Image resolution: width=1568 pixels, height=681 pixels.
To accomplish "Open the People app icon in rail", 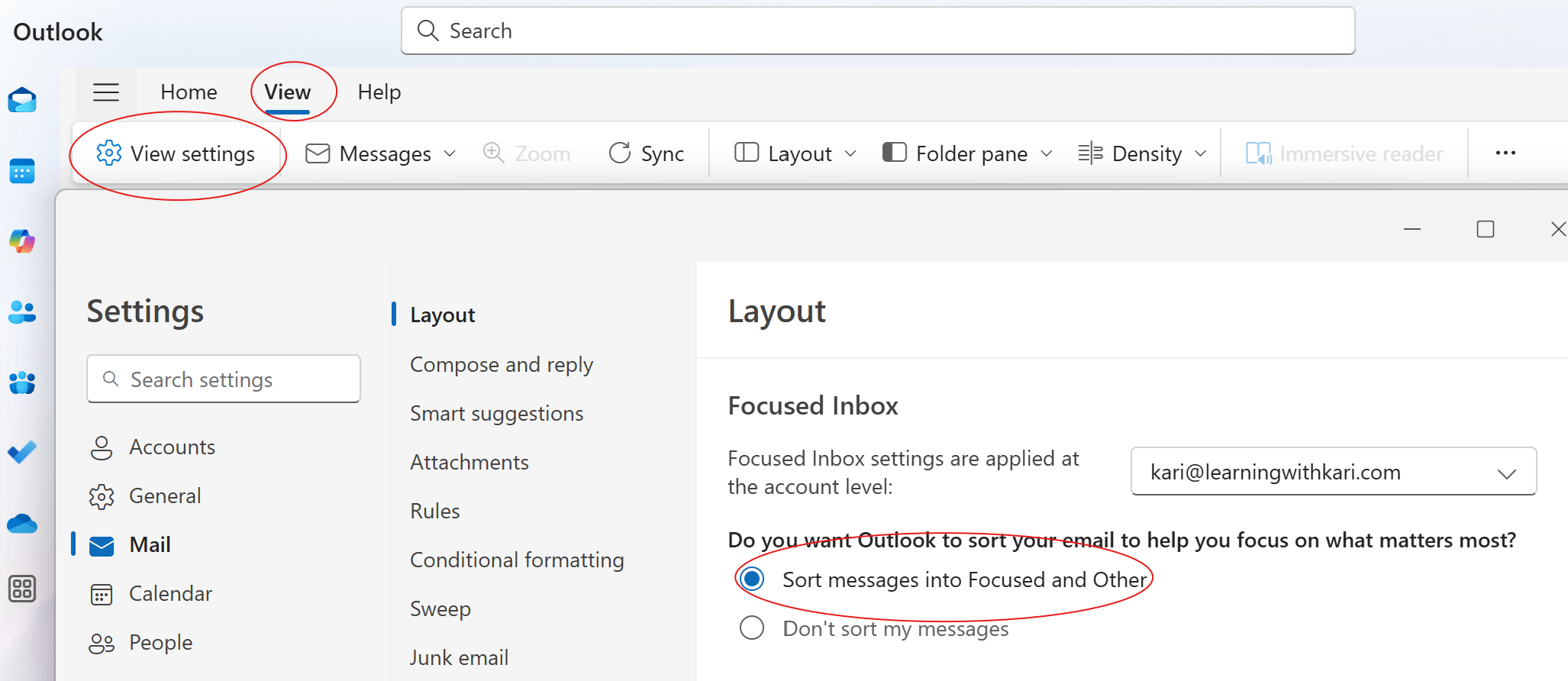I will 22,312.
